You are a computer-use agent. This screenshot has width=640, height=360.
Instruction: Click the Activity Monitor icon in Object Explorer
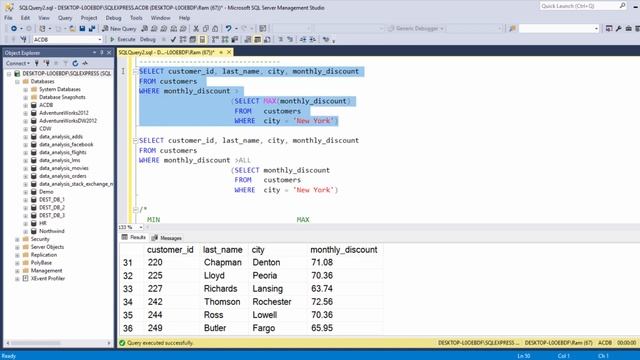(85, 63)
